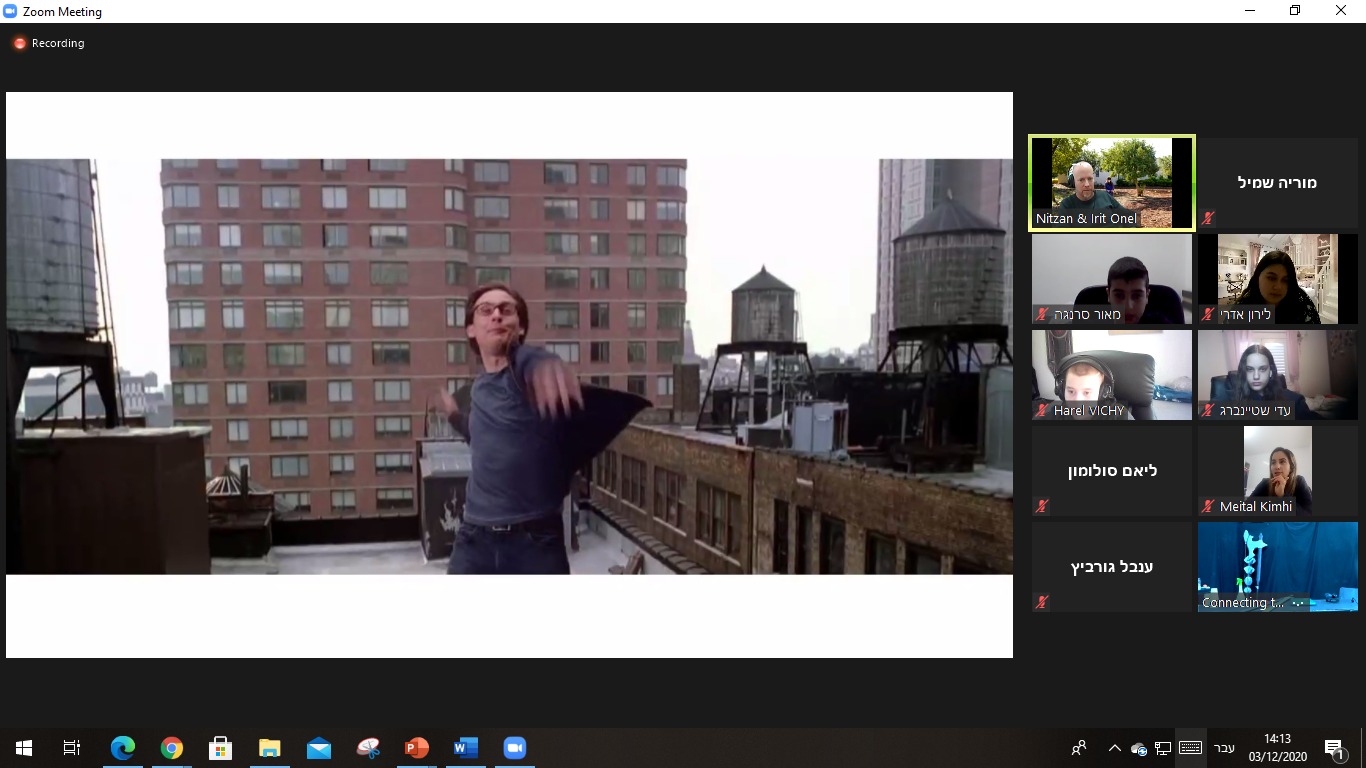Viewport: 1366px width, 768px height.
Task: Open the Microsoft Store taskbar icon
Action: [x=221, y=748]
